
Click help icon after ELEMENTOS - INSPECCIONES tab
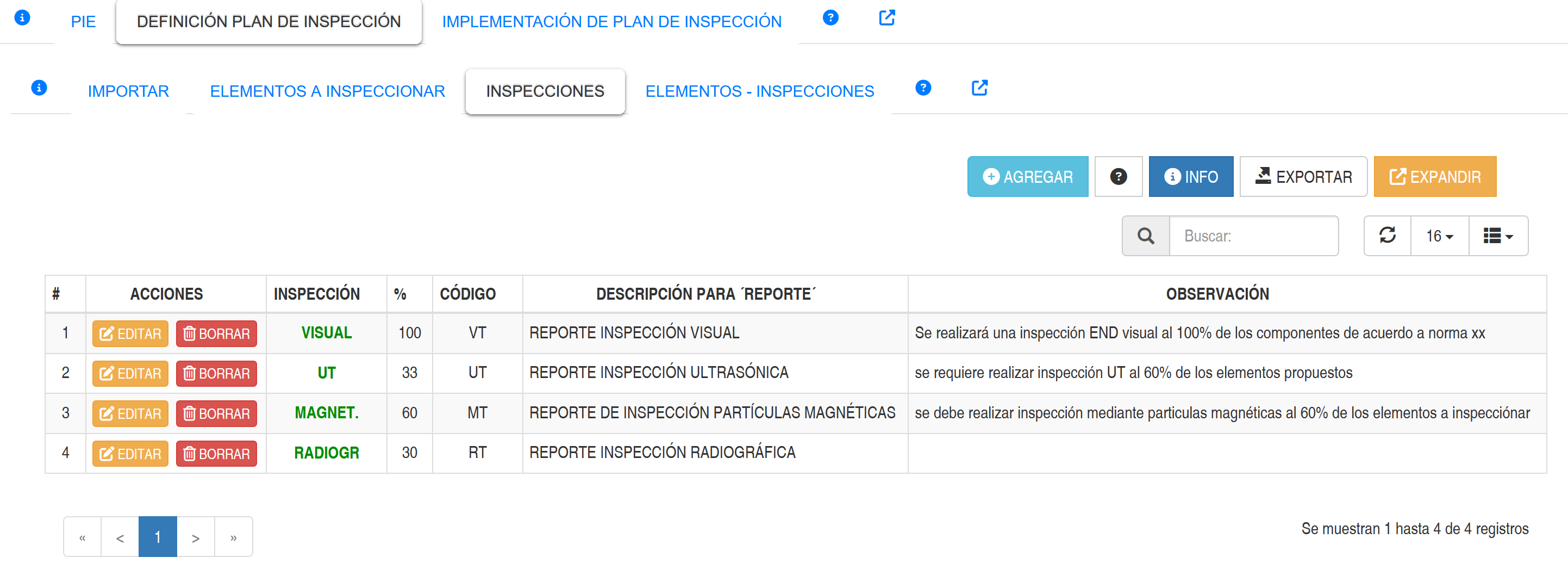923,88
